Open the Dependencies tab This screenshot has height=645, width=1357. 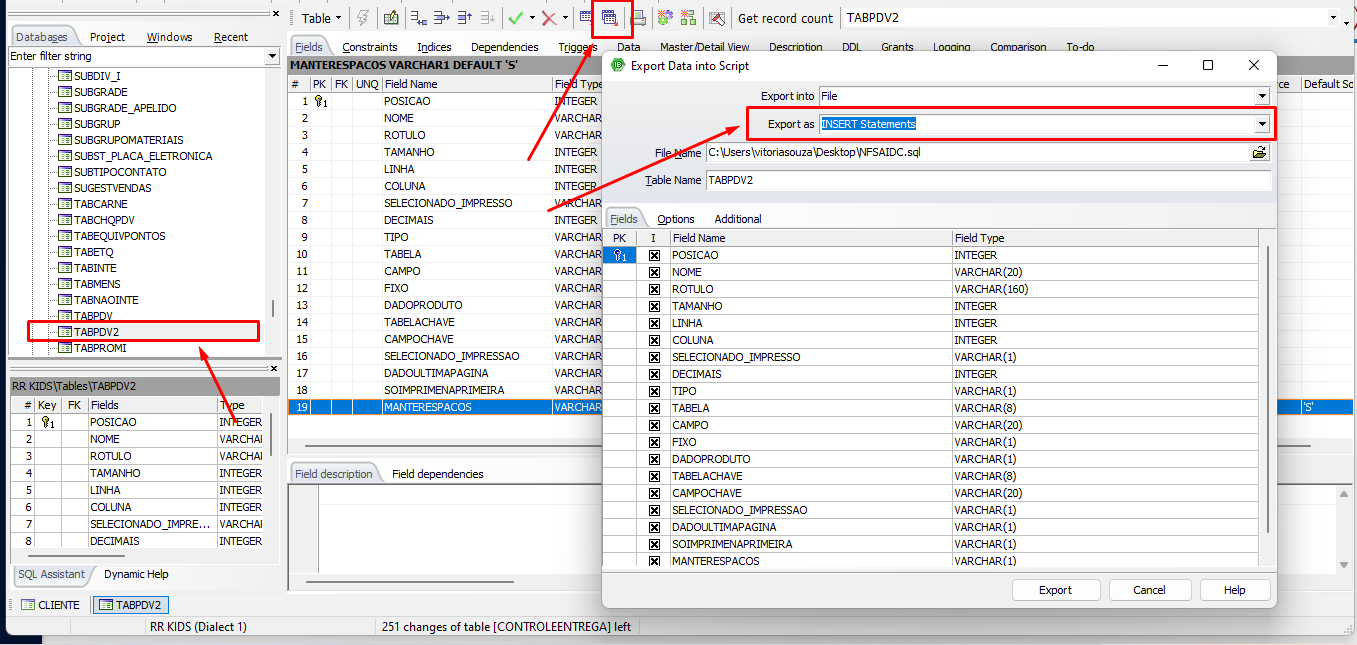tap(505, 47)
